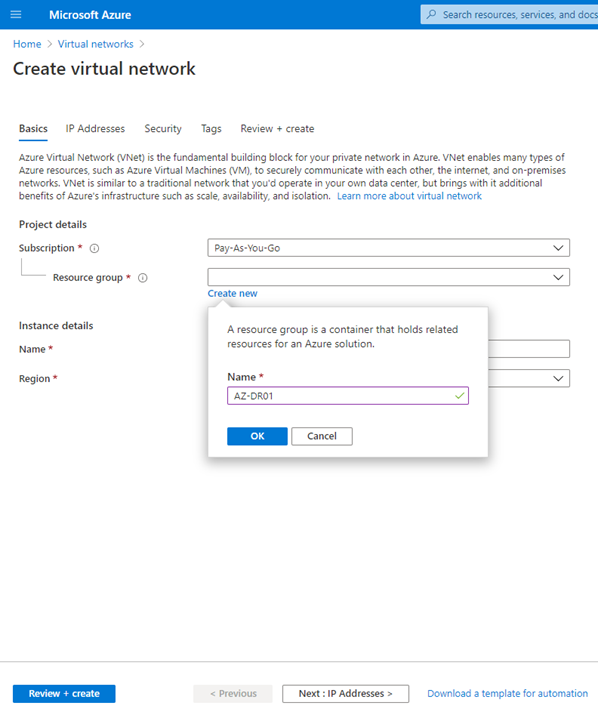
Task: Cancel the new resource group popup
Action: 322,436
